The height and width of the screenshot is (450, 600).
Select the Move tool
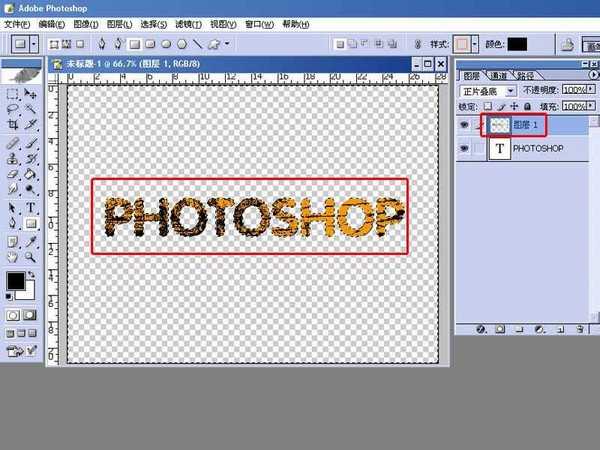[31, 93]
